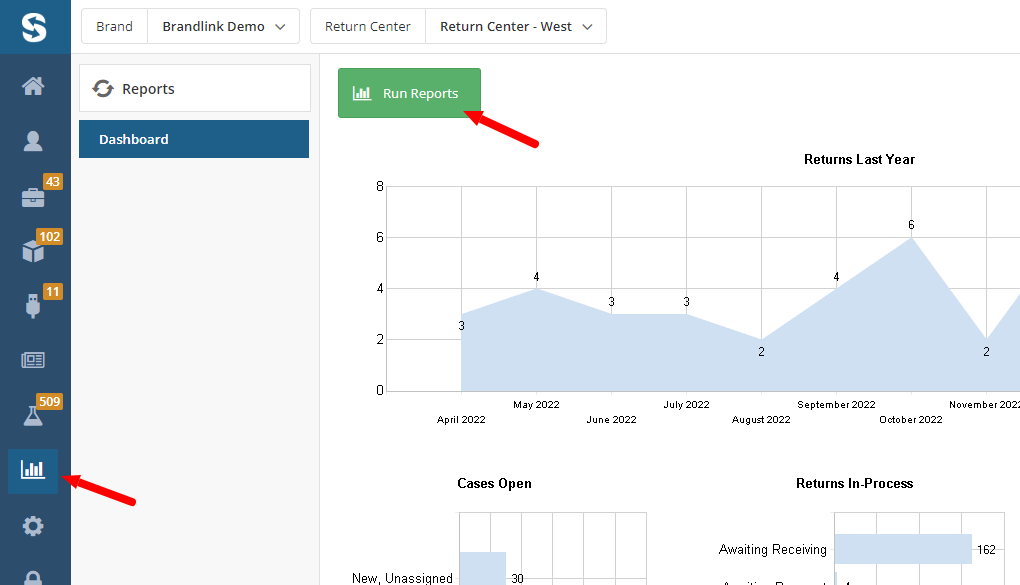Open Settings via the gear icon
1020x585 pixels.
(x=33, y=525)
